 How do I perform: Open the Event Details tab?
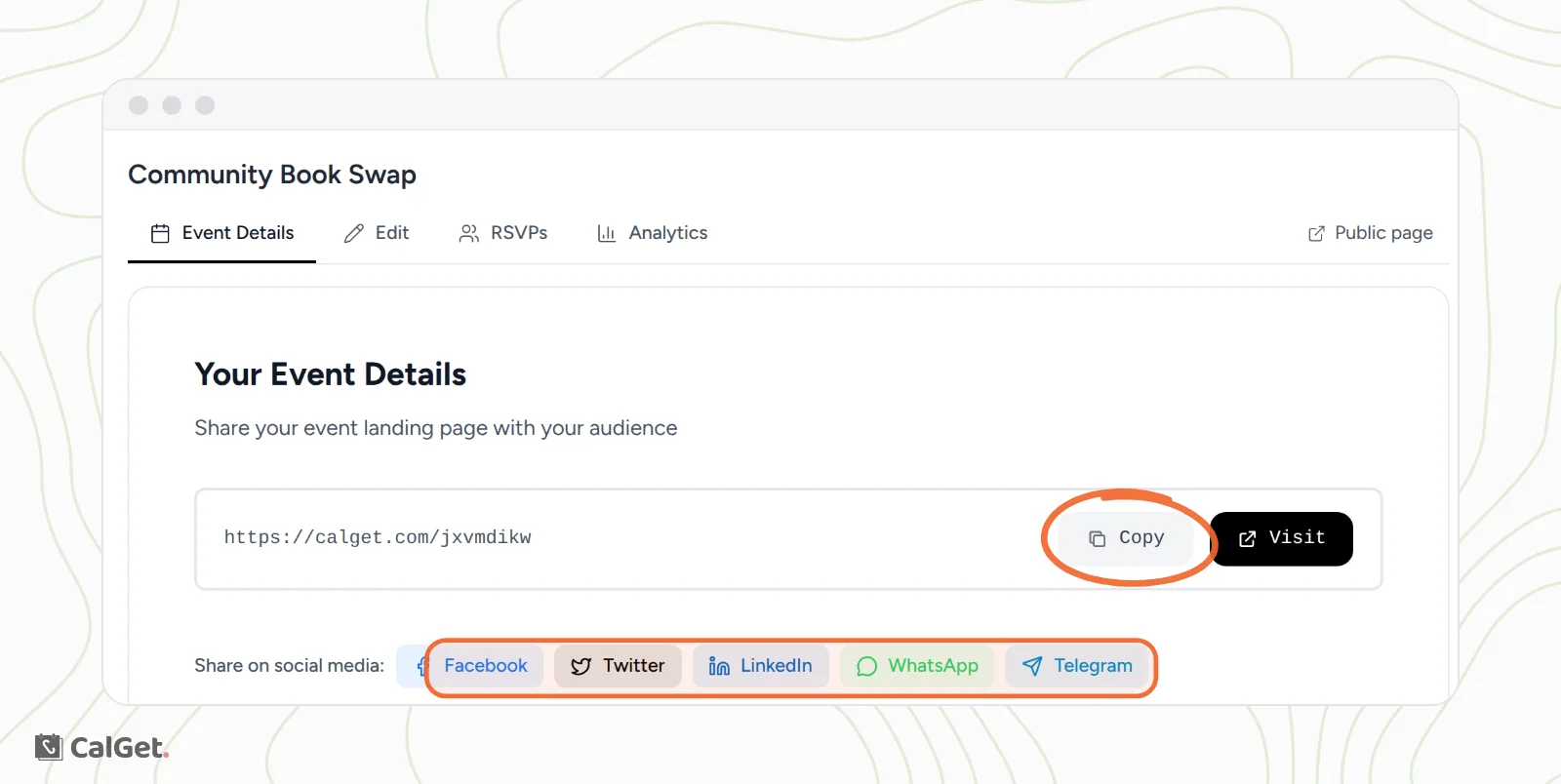pos(222,233)
